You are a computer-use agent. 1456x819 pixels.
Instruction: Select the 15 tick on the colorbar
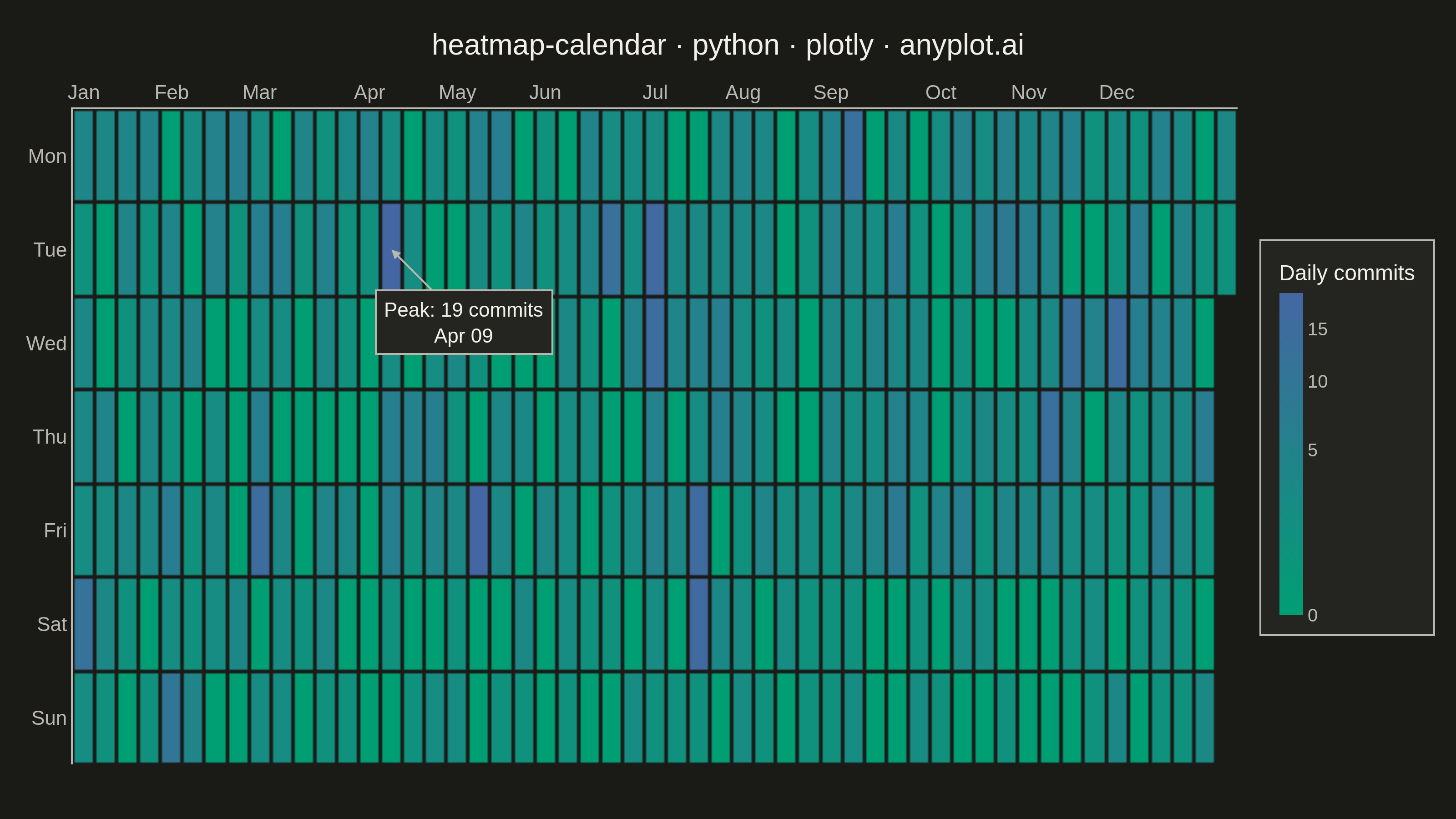pyautogui.click(x=1318, y=329)
